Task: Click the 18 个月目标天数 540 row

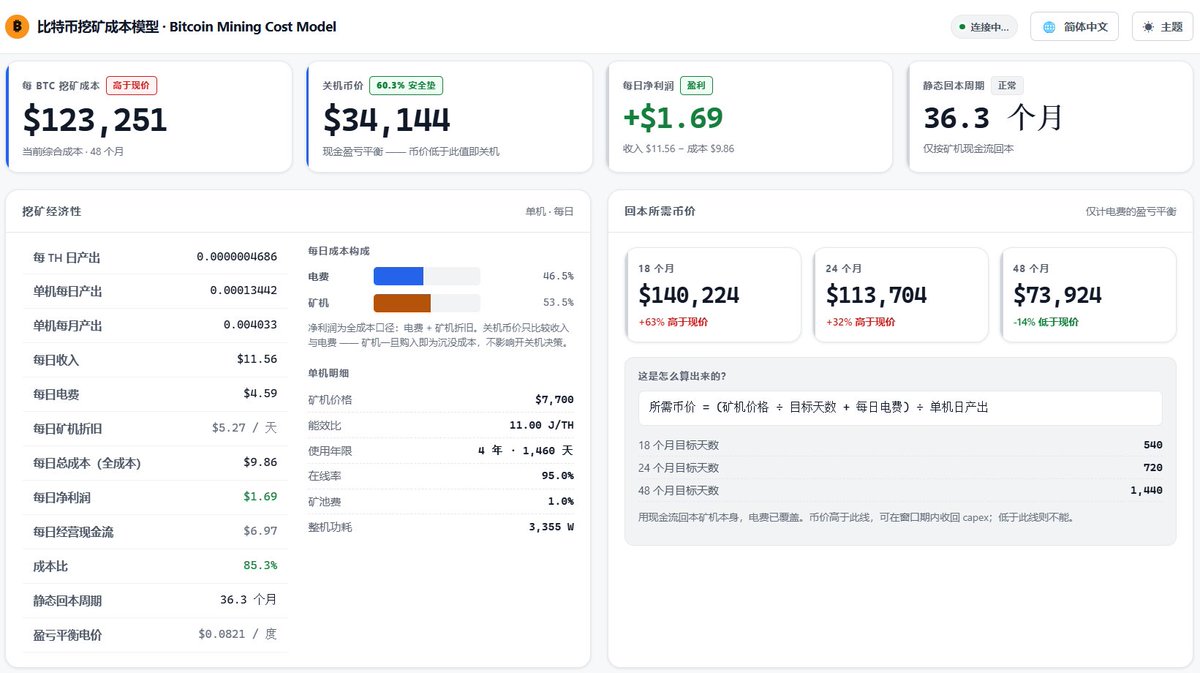Action: pyautogui.click(x=900, y=445)
